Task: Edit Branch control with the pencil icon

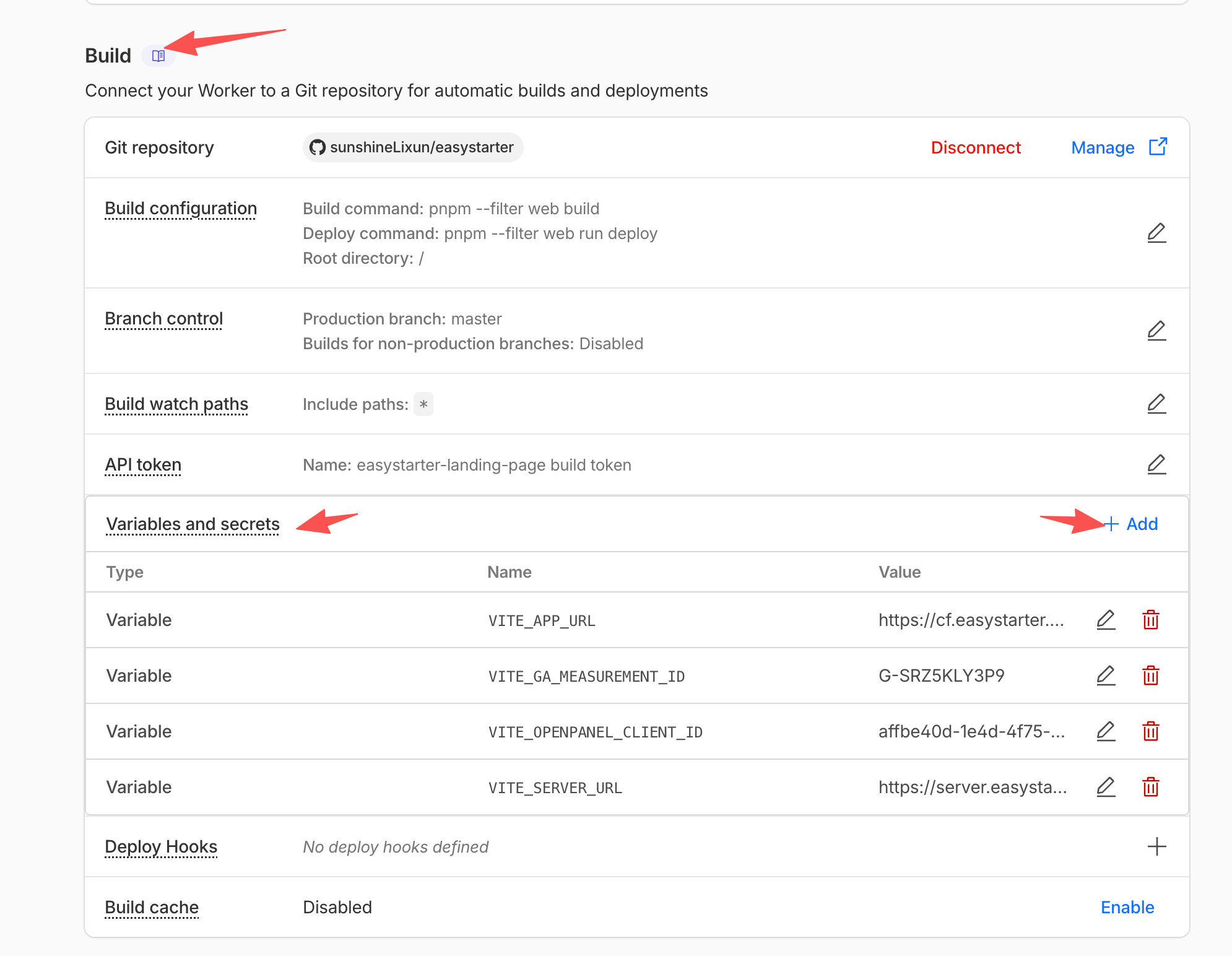Action: click(1156, 331)
